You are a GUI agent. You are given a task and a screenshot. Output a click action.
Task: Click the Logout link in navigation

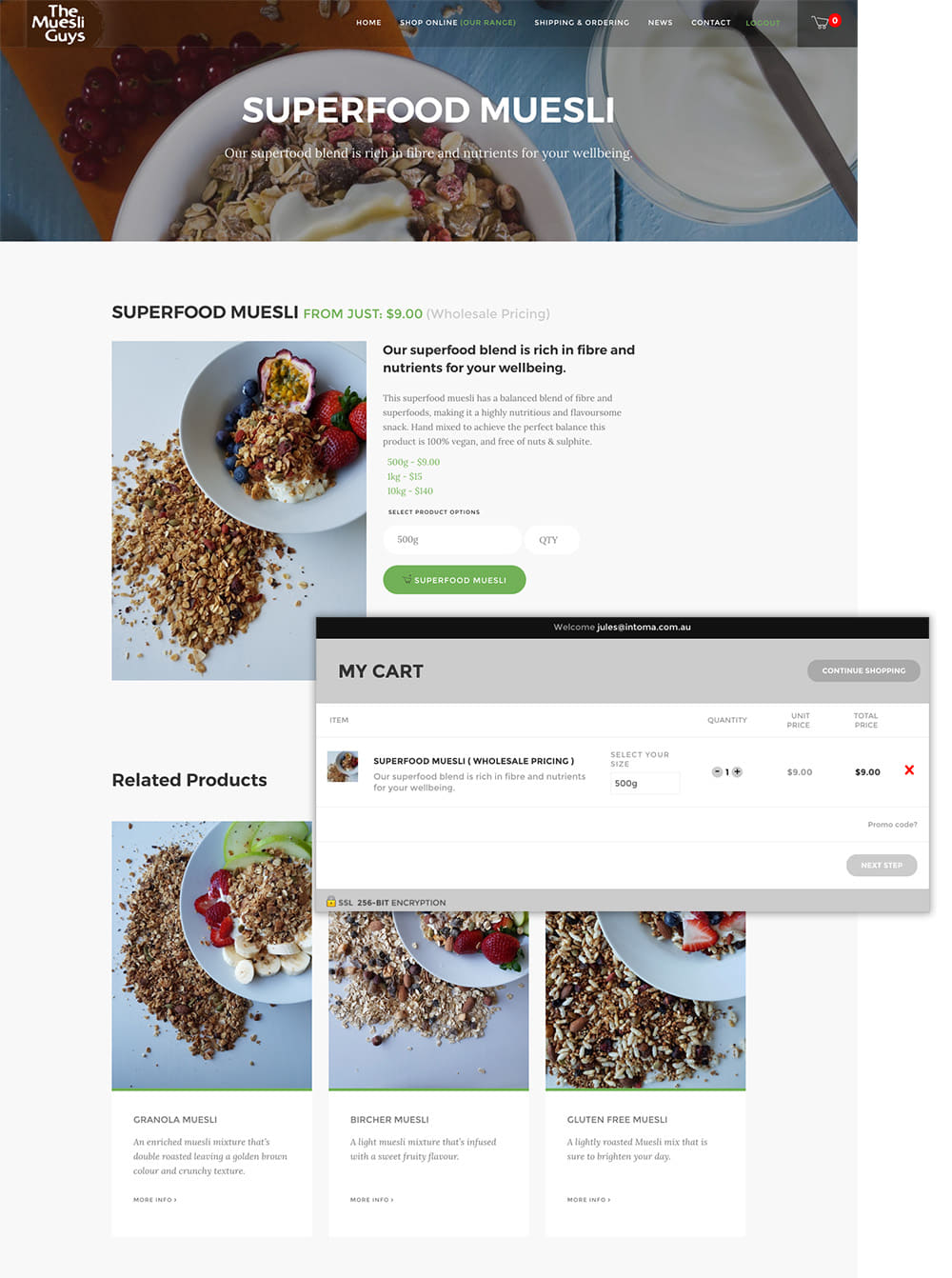[763, 23]
